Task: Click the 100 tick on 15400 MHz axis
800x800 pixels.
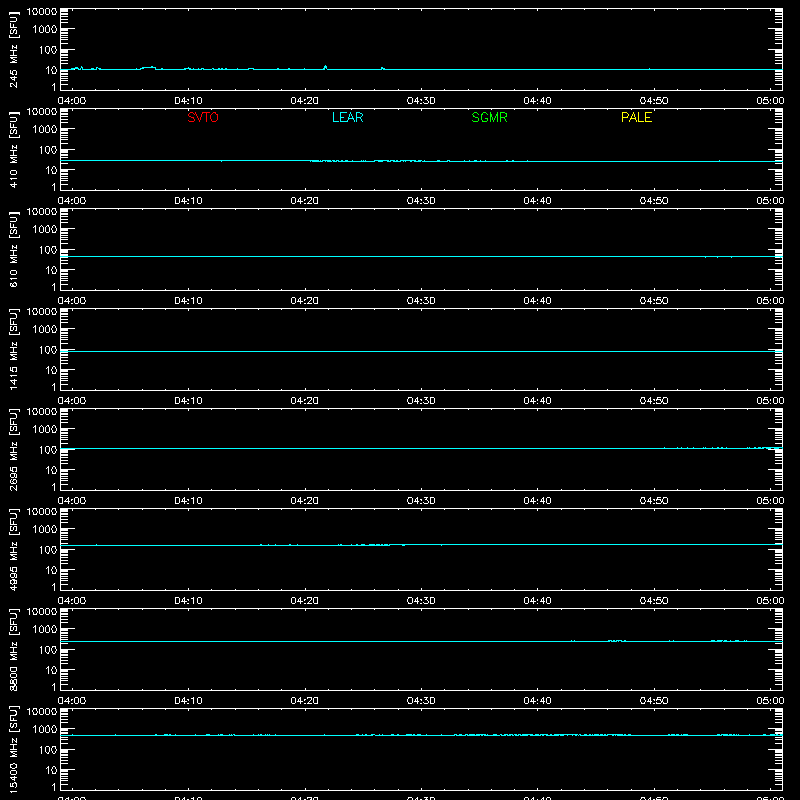Action: (48, 750)
